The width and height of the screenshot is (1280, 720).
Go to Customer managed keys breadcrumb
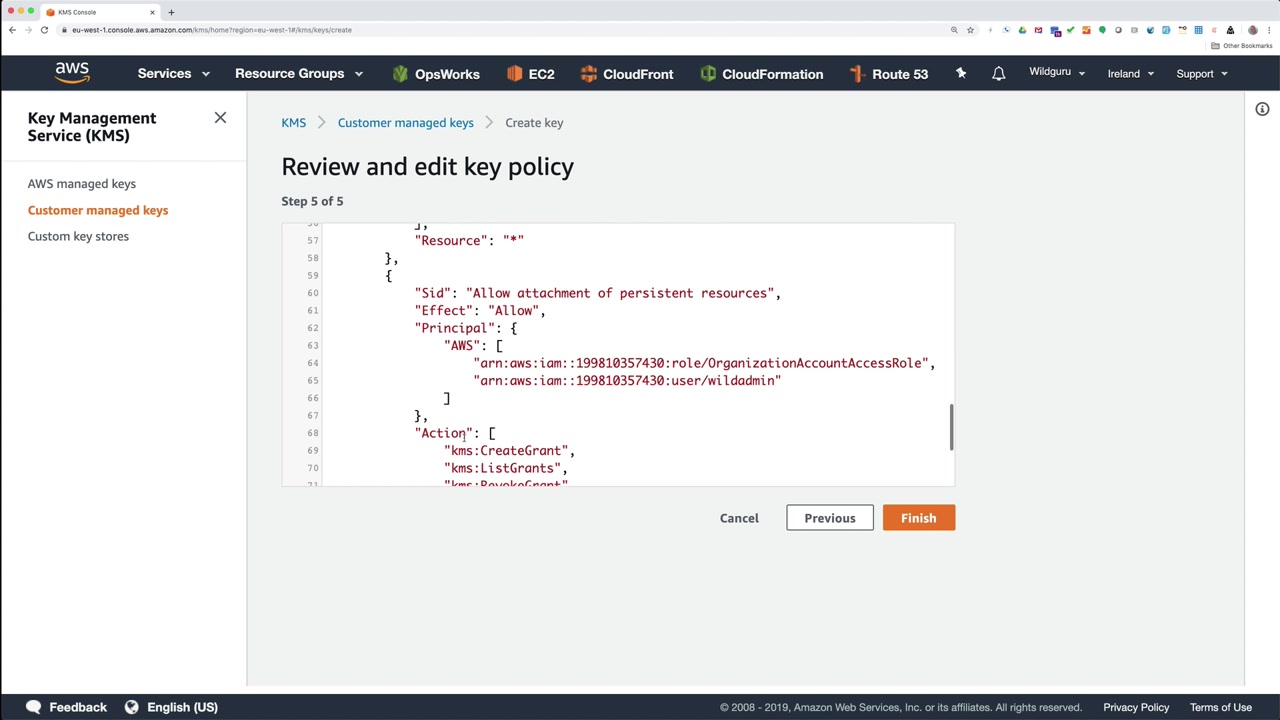coord(405,123)
